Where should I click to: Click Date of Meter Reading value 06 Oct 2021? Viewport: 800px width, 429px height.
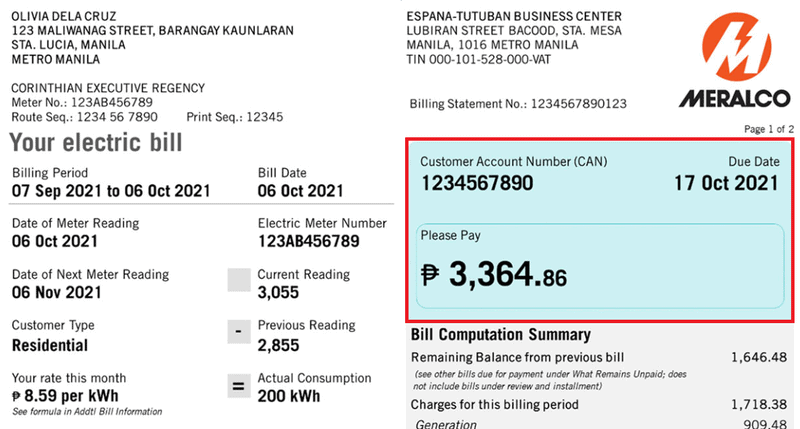point(55,241)
